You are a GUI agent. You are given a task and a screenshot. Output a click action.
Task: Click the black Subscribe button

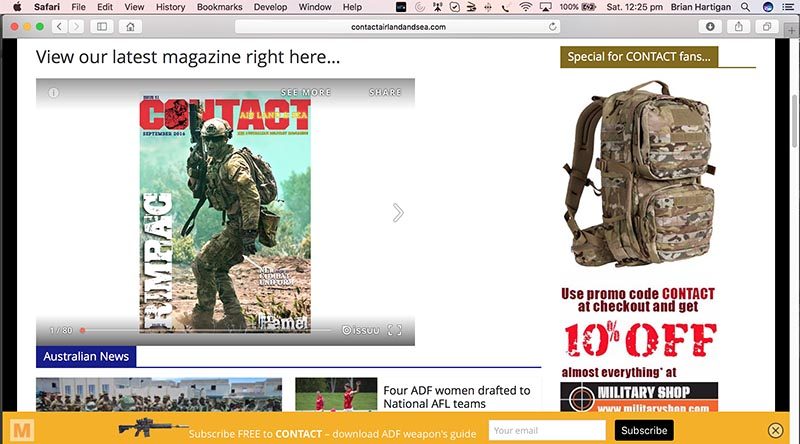tap(644, 430)
